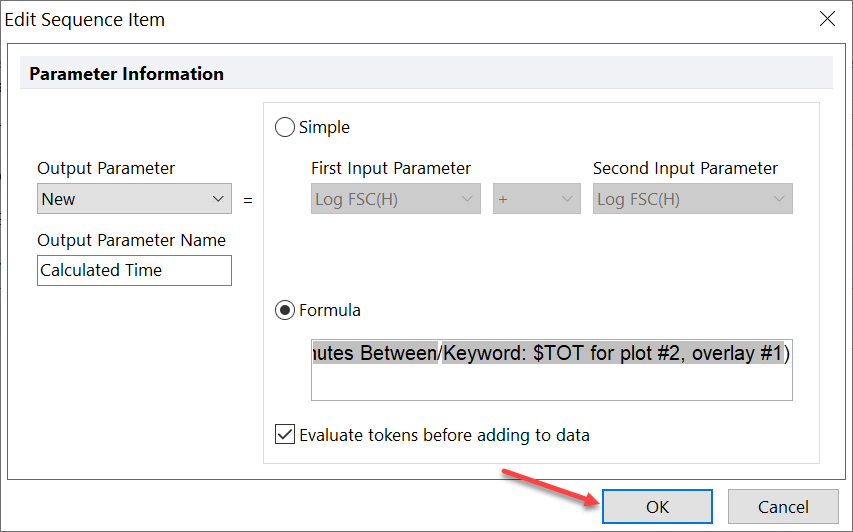Open the Output Parameter dropdown showing New
853x532 pixels.
[x=134, y=199]
